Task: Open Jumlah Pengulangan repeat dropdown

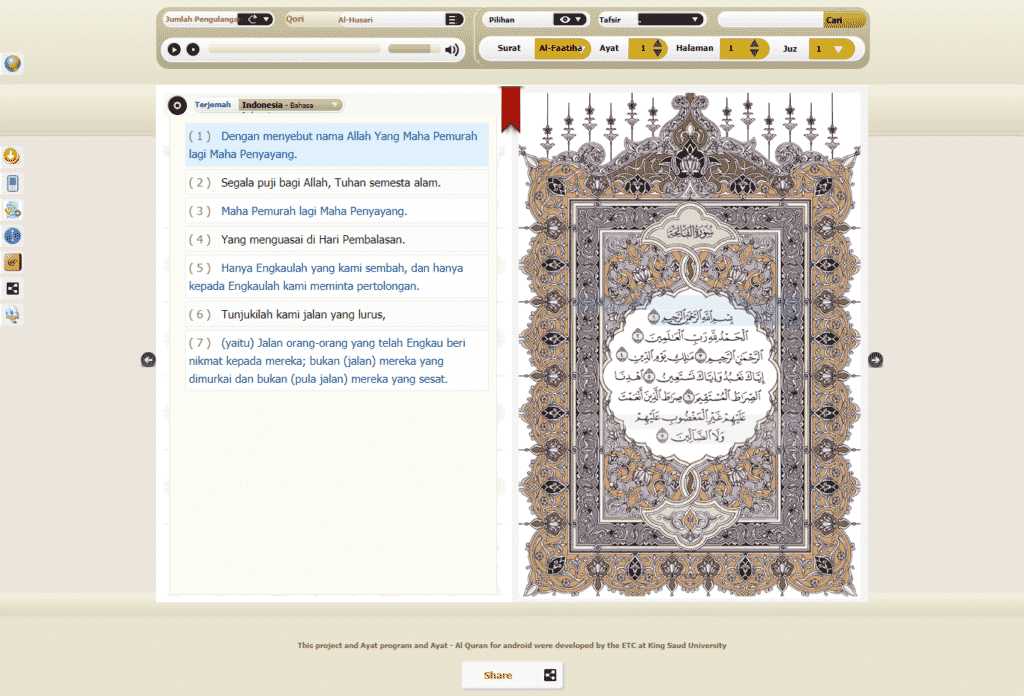Action: 255,20
